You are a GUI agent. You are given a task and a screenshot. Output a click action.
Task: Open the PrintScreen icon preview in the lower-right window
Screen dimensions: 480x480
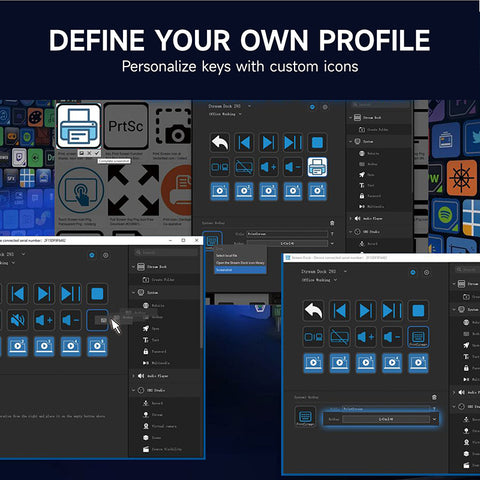click(x=305, y=417)
